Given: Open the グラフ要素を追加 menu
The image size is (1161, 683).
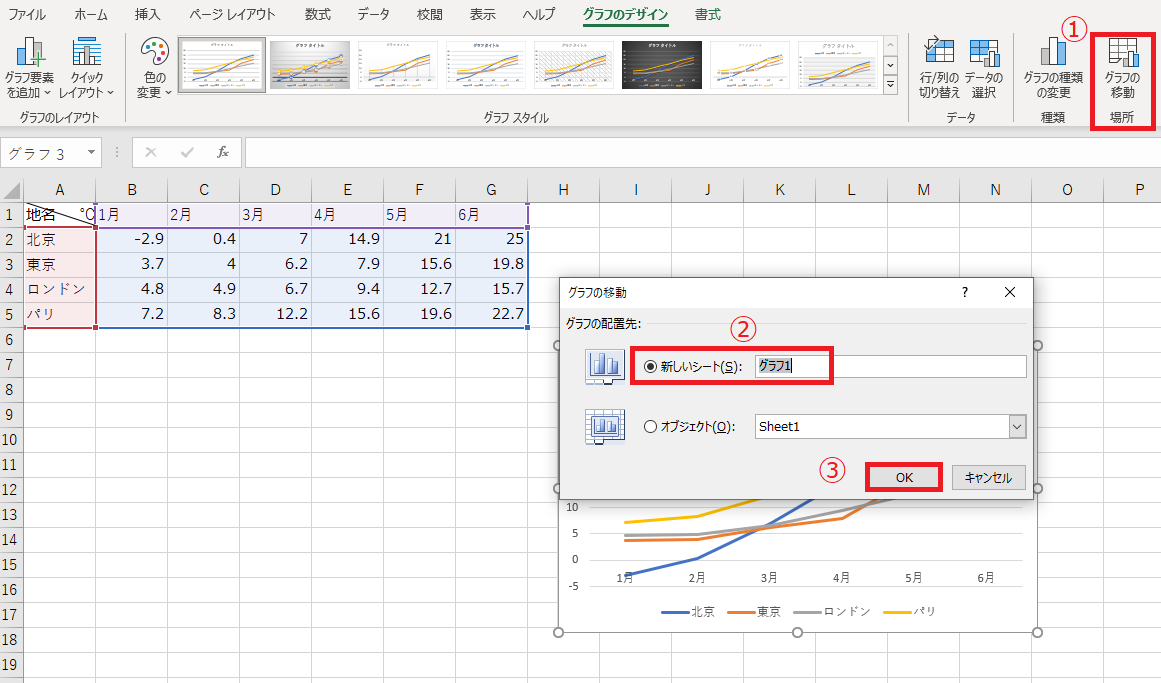Looking at the screenshot, I should point(29,68).
